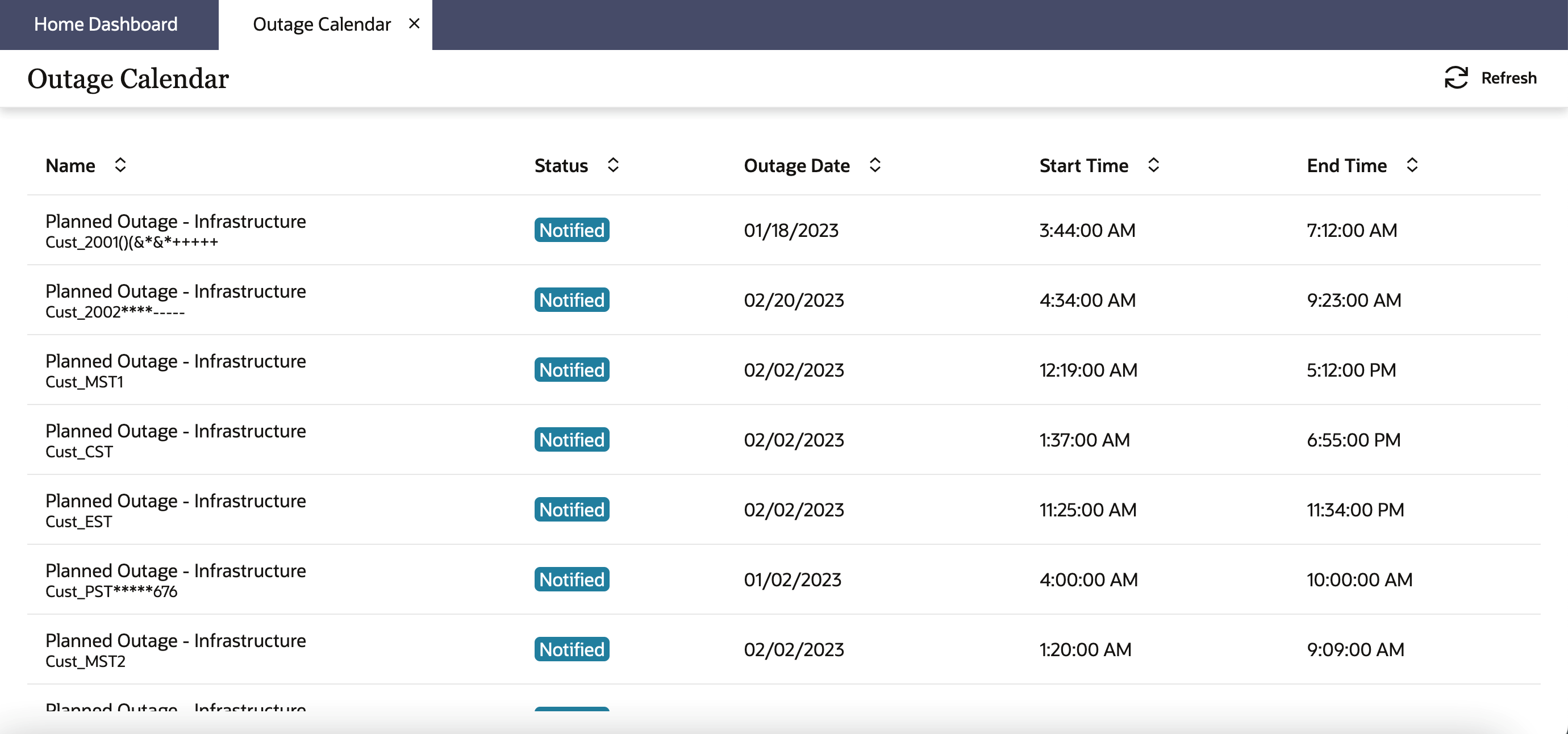Close the Outage Calendar tab
This screenshot has height=734, width=1568.
(414, 24)
